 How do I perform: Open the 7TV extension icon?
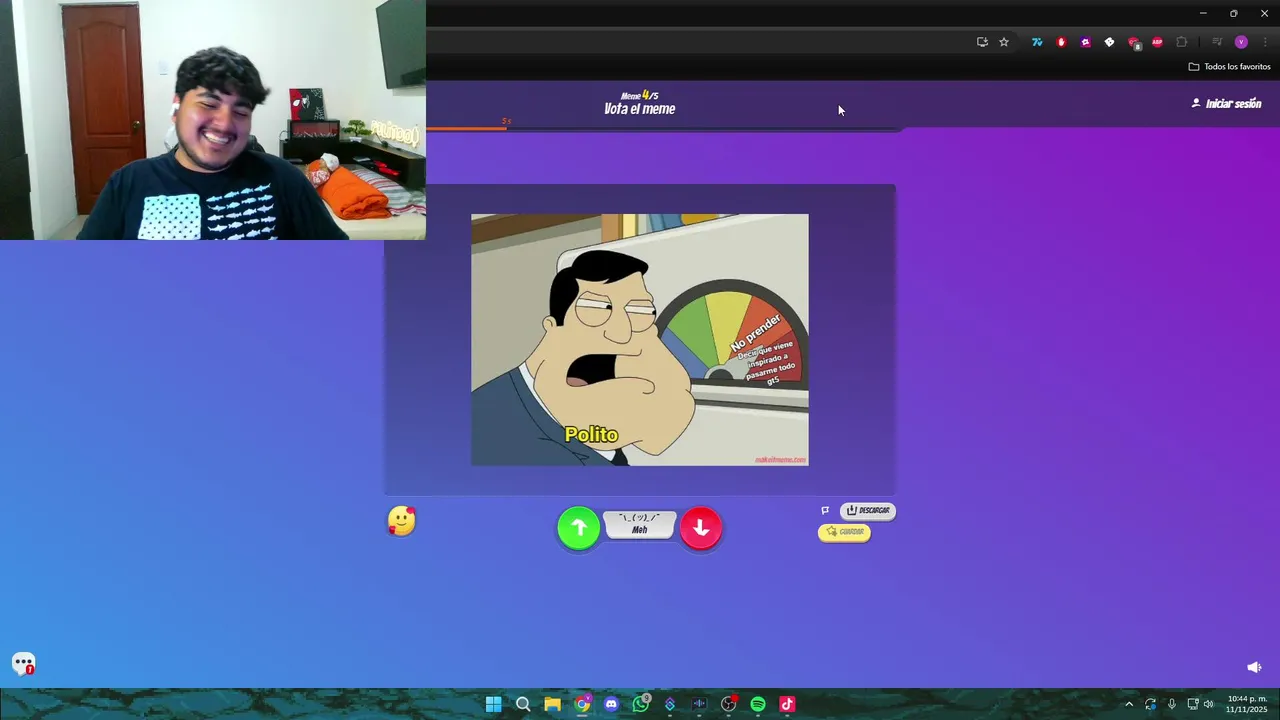coord(1037,42)
